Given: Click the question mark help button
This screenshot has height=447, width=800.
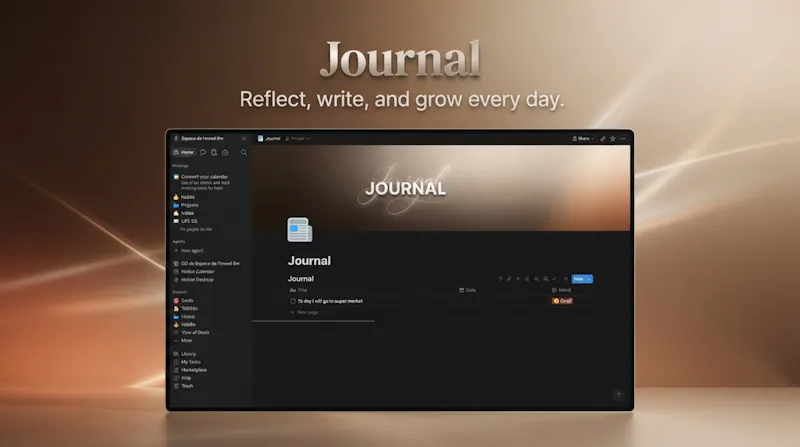Looking at the screenshot, I should coord(618,394).
